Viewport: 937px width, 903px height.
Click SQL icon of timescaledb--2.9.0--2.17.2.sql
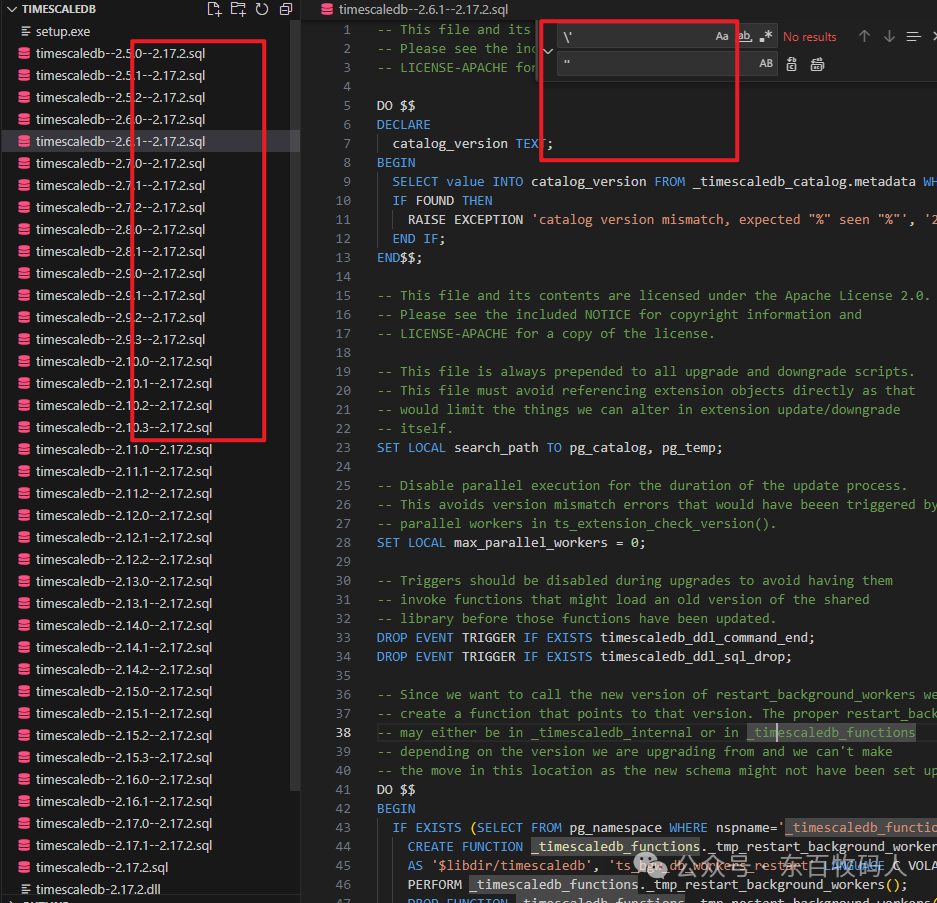24,273
